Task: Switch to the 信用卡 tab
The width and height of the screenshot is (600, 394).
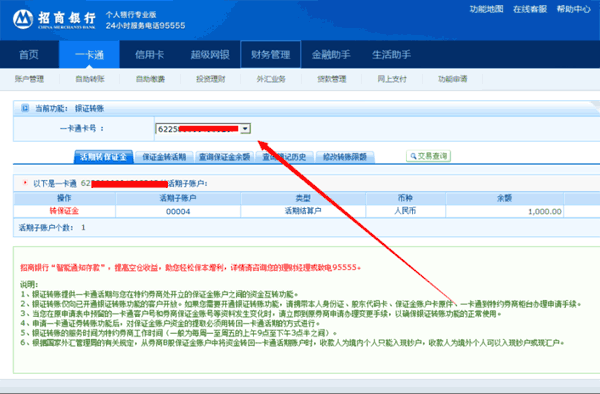Action: click(150, 55)
